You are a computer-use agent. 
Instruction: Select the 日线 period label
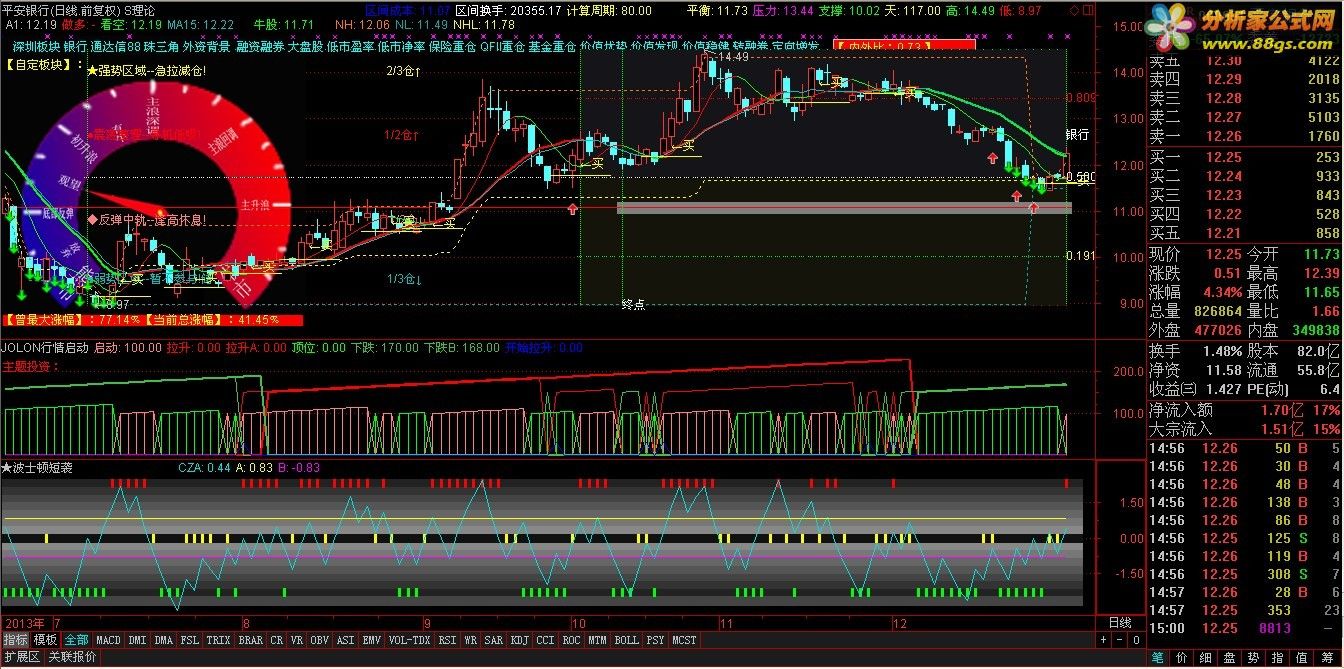(1120, 623)
